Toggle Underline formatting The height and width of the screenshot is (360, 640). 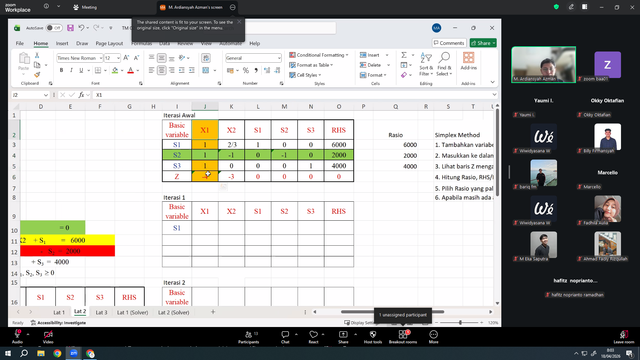click(x=81, y=70)
